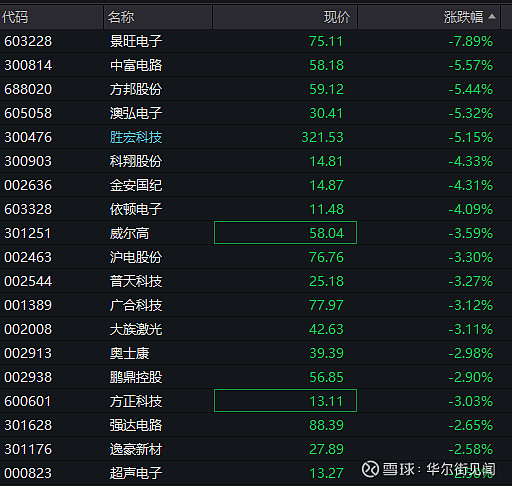This screenshot has width=512, height=486.
Task: Select the change value -3.27%
Action: click(470, 281)
